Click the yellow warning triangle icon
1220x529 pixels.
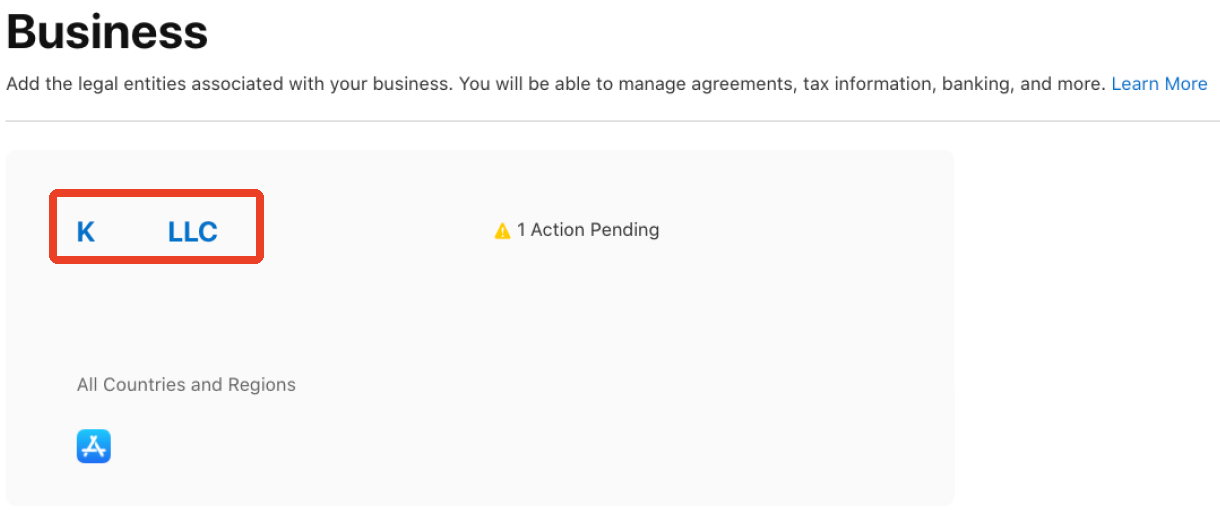[x=503, y=231]
